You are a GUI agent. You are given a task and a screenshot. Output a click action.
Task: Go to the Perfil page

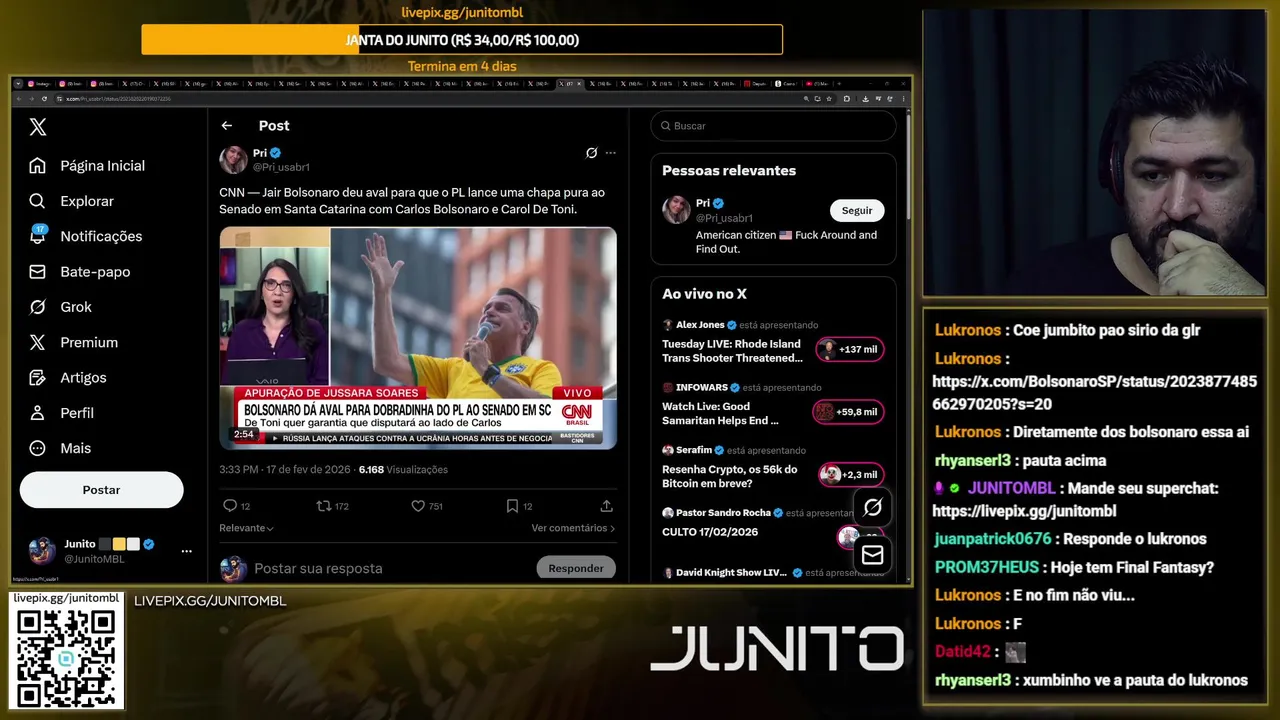coord(61,413)
